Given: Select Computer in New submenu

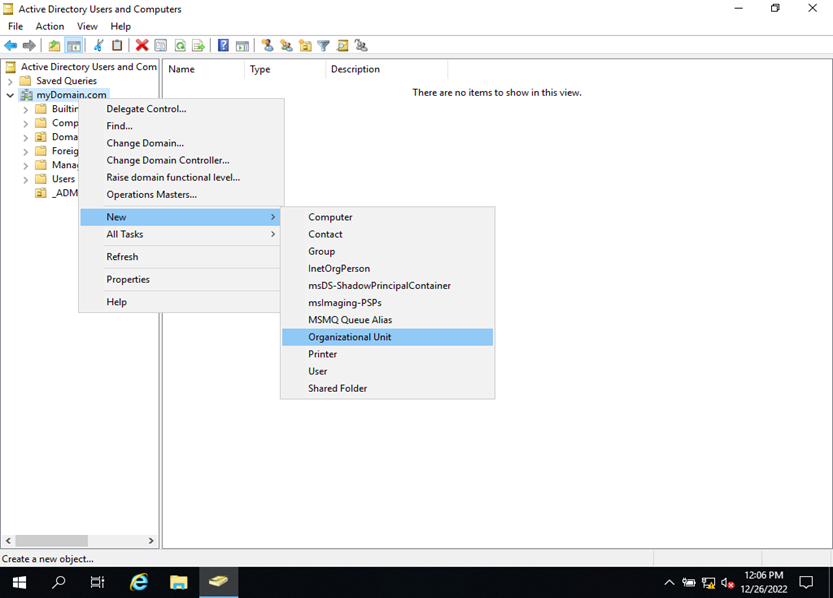Looking at the screenshot, I should 387,217.
